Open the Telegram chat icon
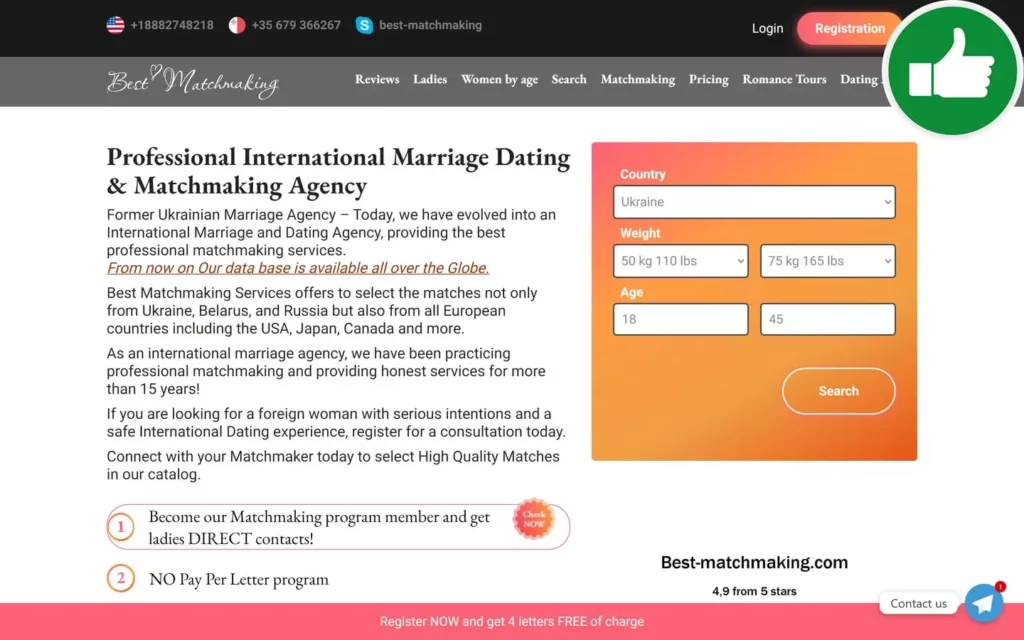This screenshot has height=640, width=1024. [984, 603]
